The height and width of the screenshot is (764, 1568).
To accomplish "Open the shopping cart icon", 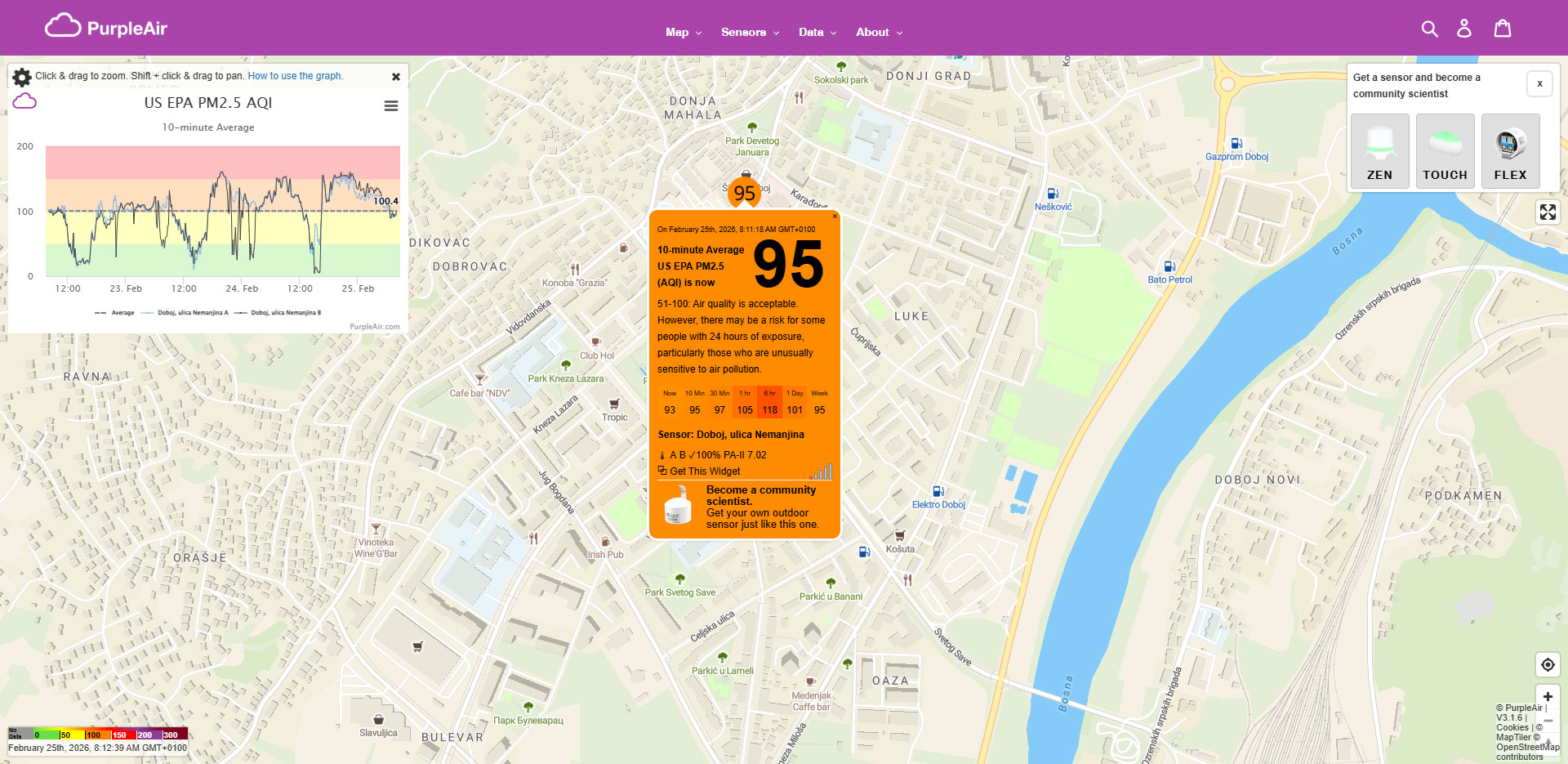I will 1503,28.
